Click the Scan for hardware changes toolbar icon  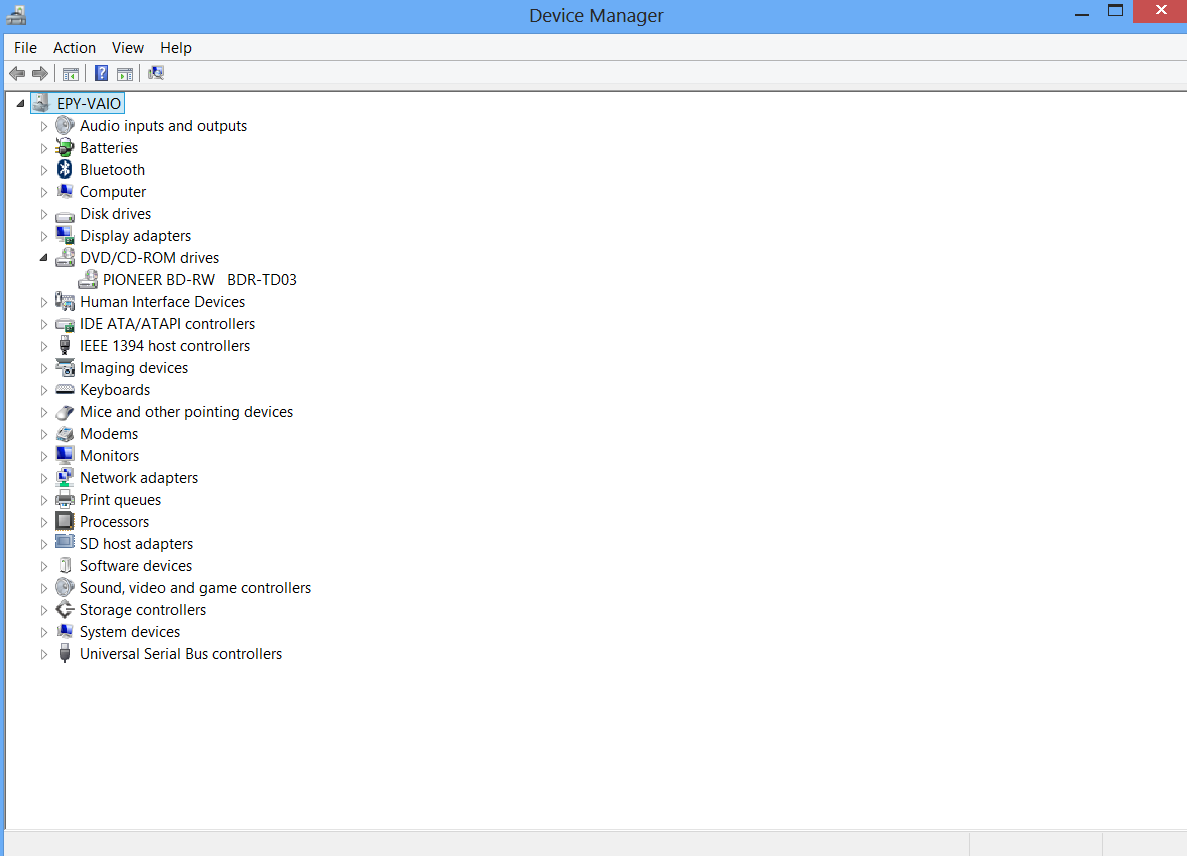pyautogui.click(x=155, y=73)
